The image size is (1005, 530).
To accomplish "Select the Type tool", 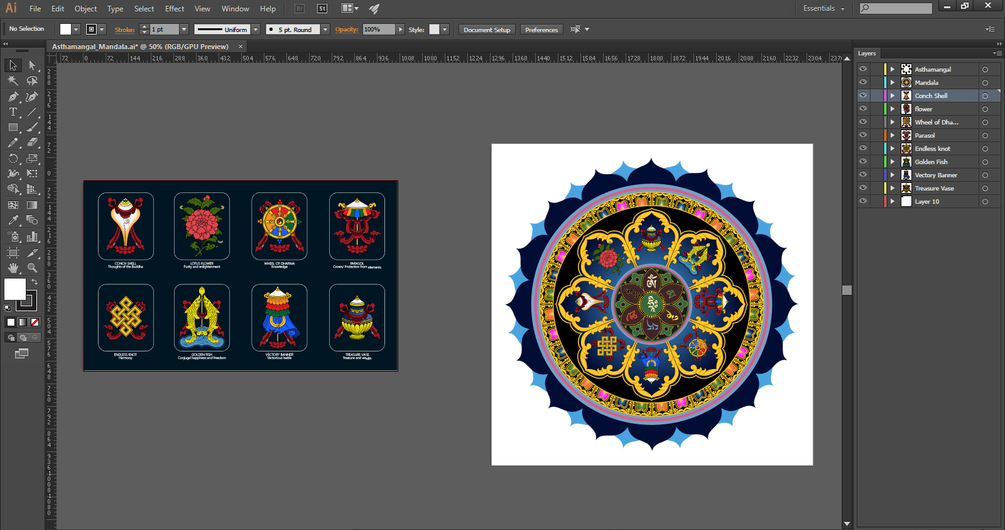I will 13,112.
